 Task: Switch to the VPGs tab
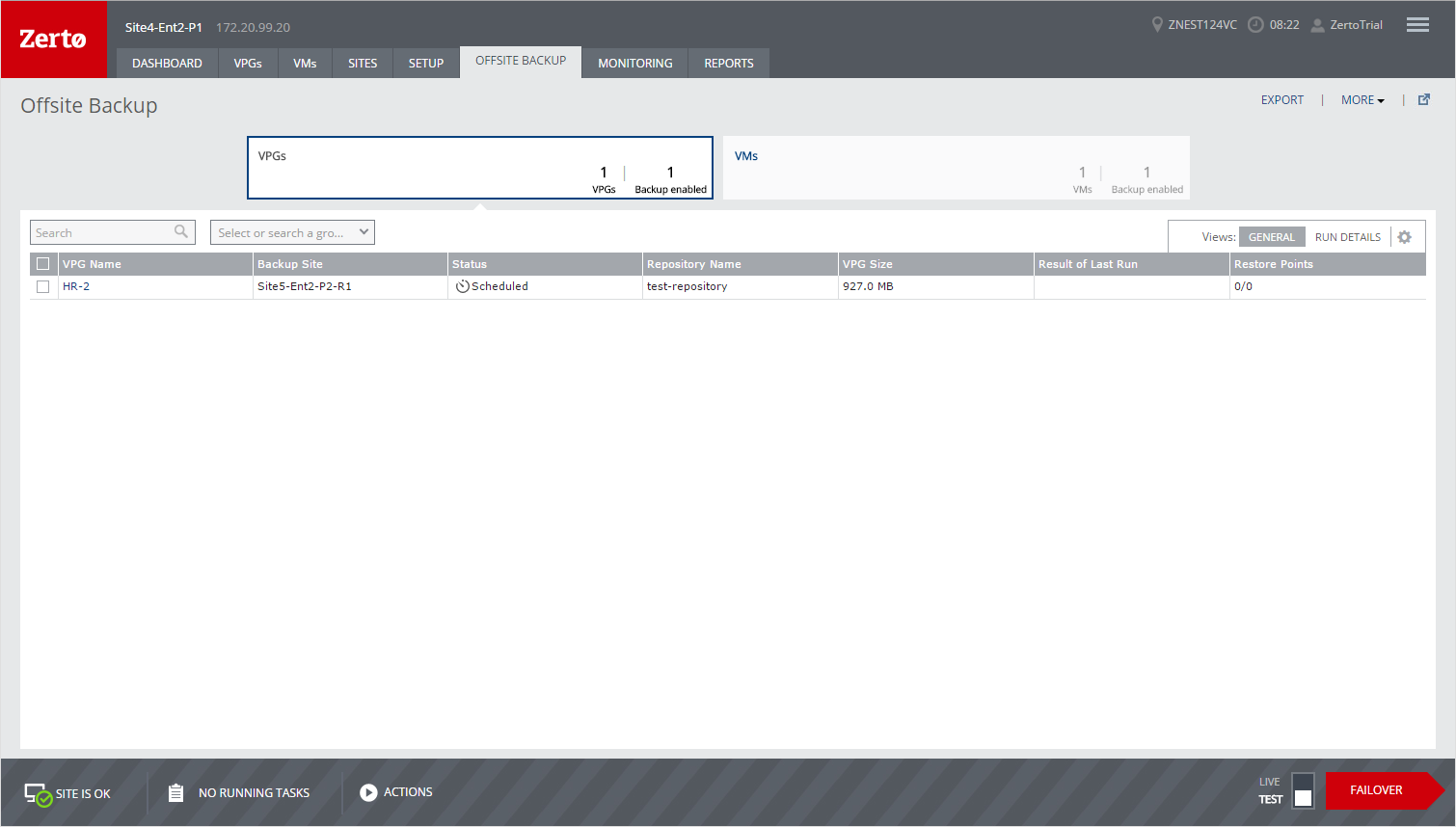[x=248, y=63]
